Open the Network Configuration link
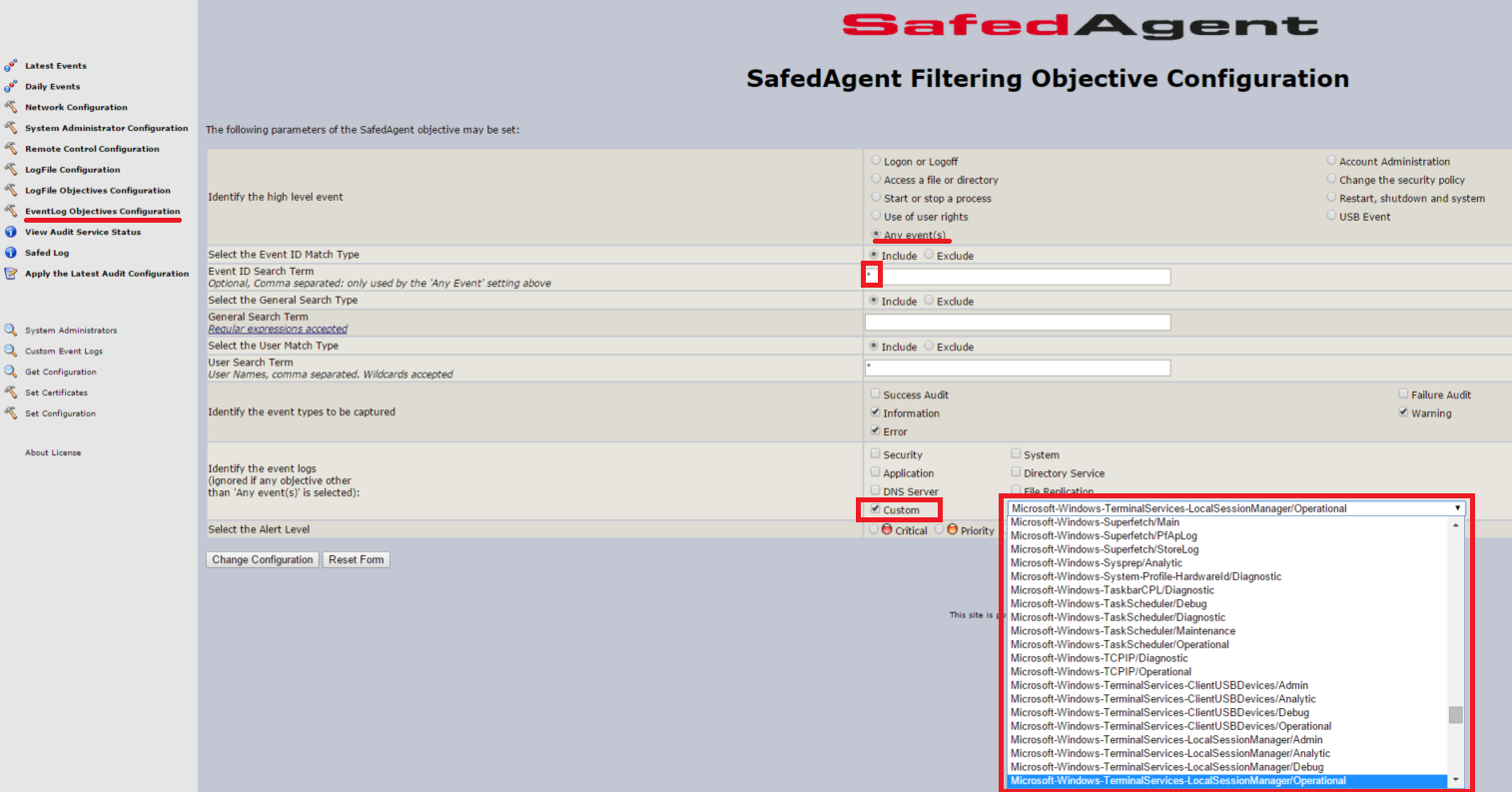 76,107
